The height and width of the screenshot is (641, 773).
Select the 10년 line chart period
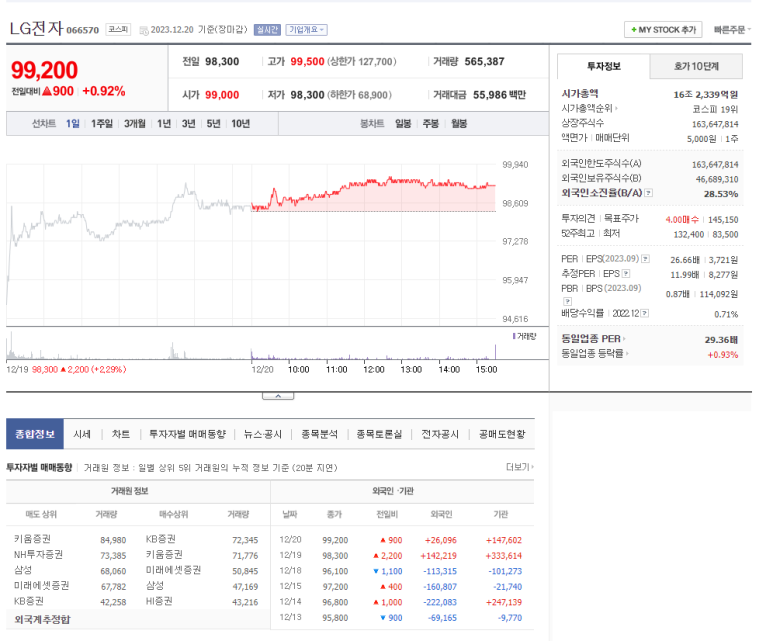[x=241, y=124]
